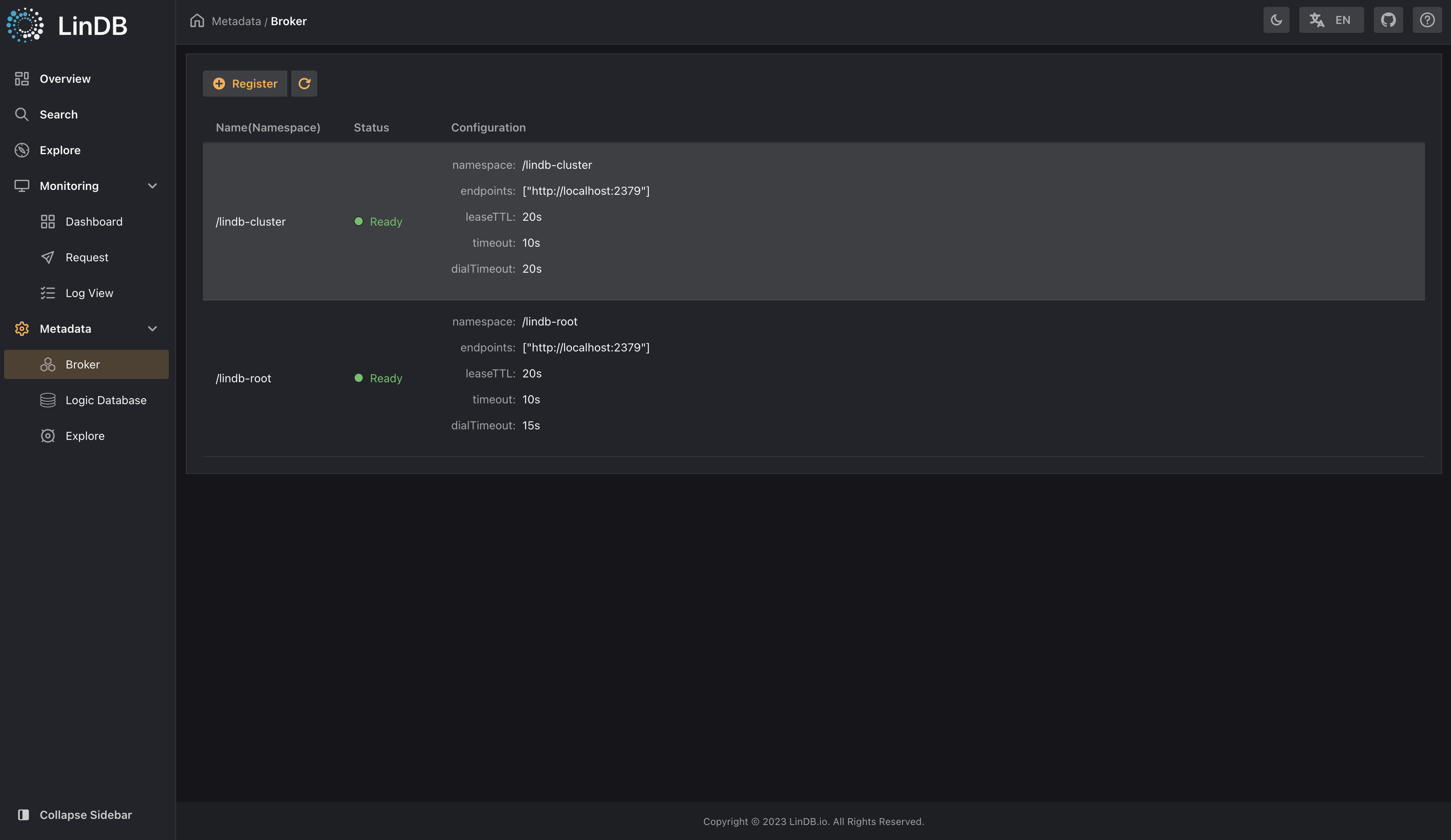Click the refresh button next to Register
Image resolution: width=1451 pixels, height=840 pixels.
(x=304, y=84)
